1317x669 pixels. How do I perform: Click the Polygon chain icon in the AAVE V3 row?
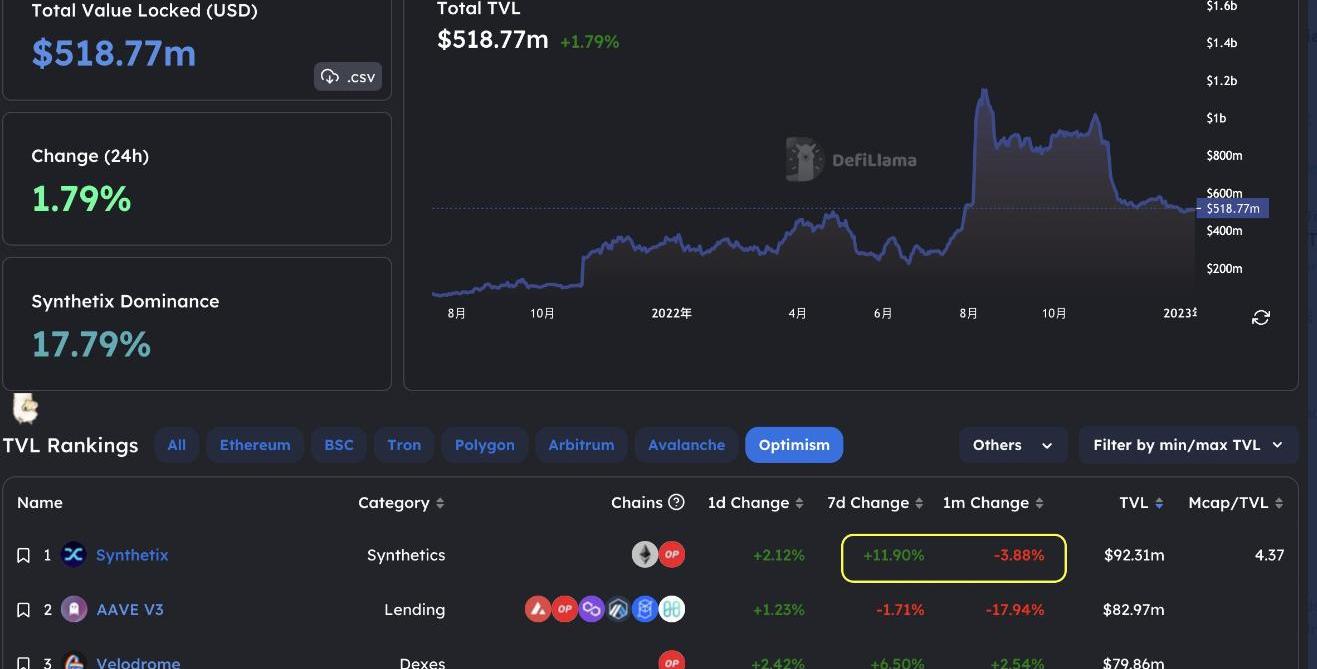click(592, 609)
